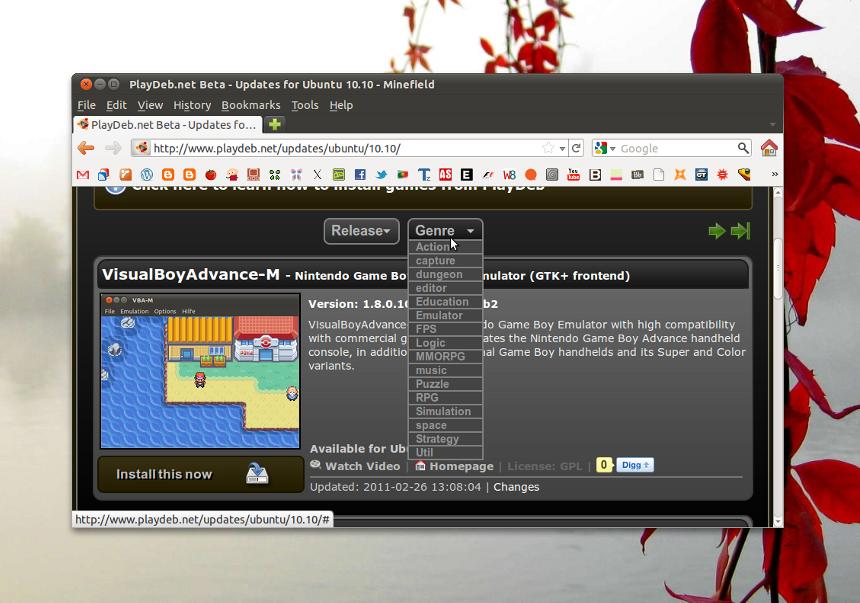Screen dimensions: 860x603
Task: Choose Simulation from the Genre list
Action: [x=445, y=412]
